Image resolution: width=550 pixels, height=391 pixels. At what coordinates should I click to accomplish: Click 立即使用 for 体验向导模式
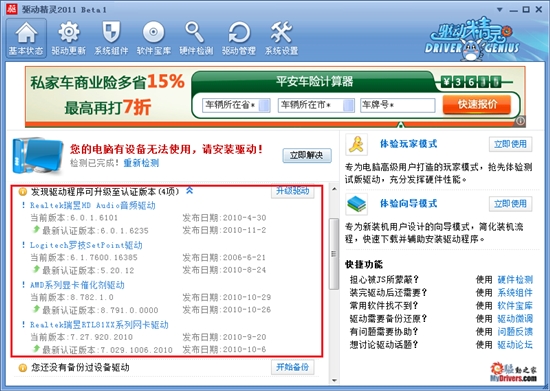click(510, 204)
